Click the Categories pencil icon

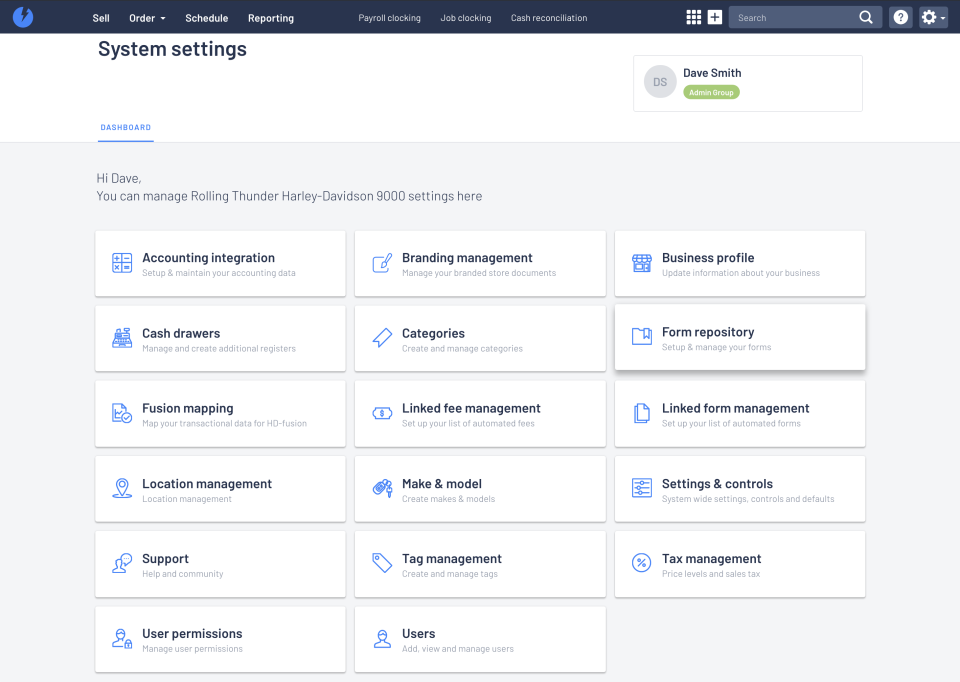click(381, 338)
